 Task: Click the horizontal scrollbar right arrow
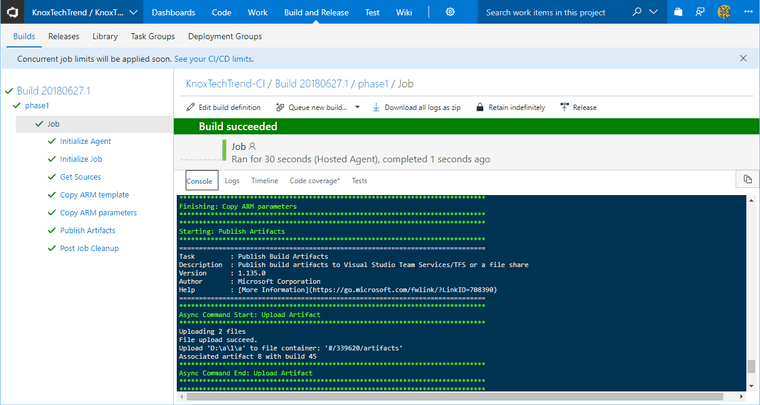click(x=741, y=397)
